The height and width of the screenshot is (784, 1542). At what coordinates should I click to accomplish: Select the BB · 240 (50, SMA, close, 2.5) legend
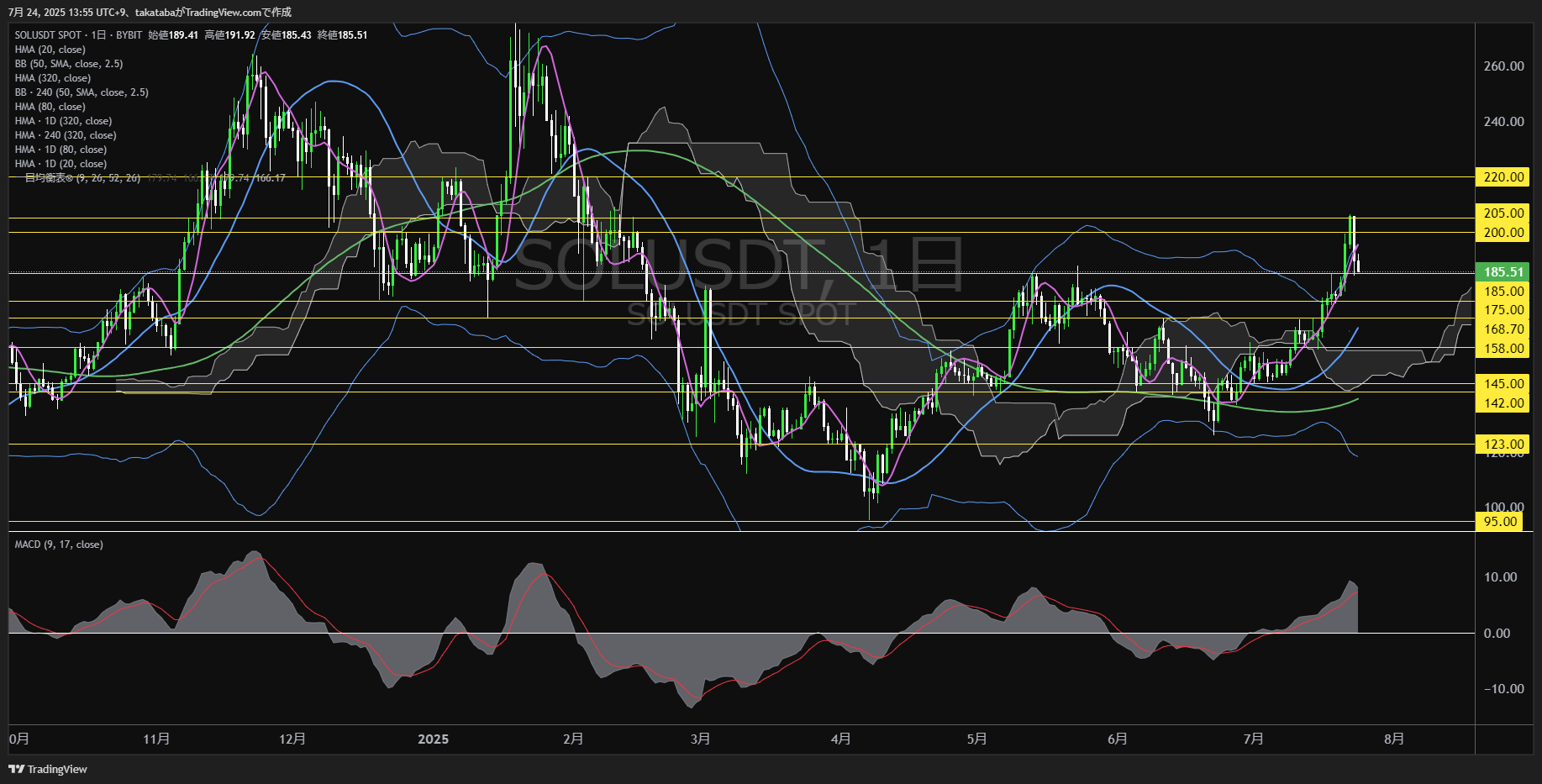point(82,92)
